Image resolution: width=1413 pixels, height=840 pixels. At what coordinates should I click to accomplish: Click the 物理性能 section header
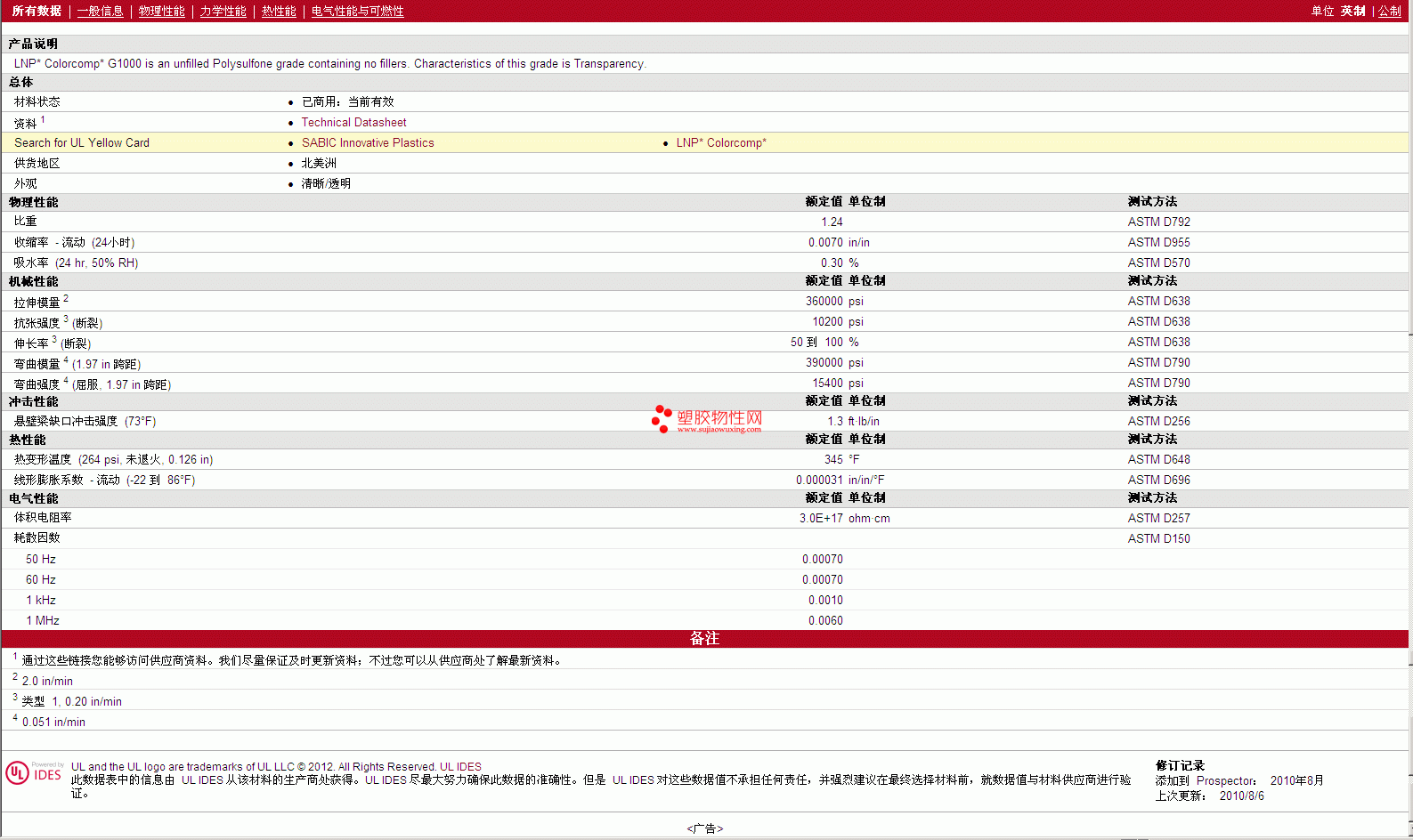click(33, 202)
